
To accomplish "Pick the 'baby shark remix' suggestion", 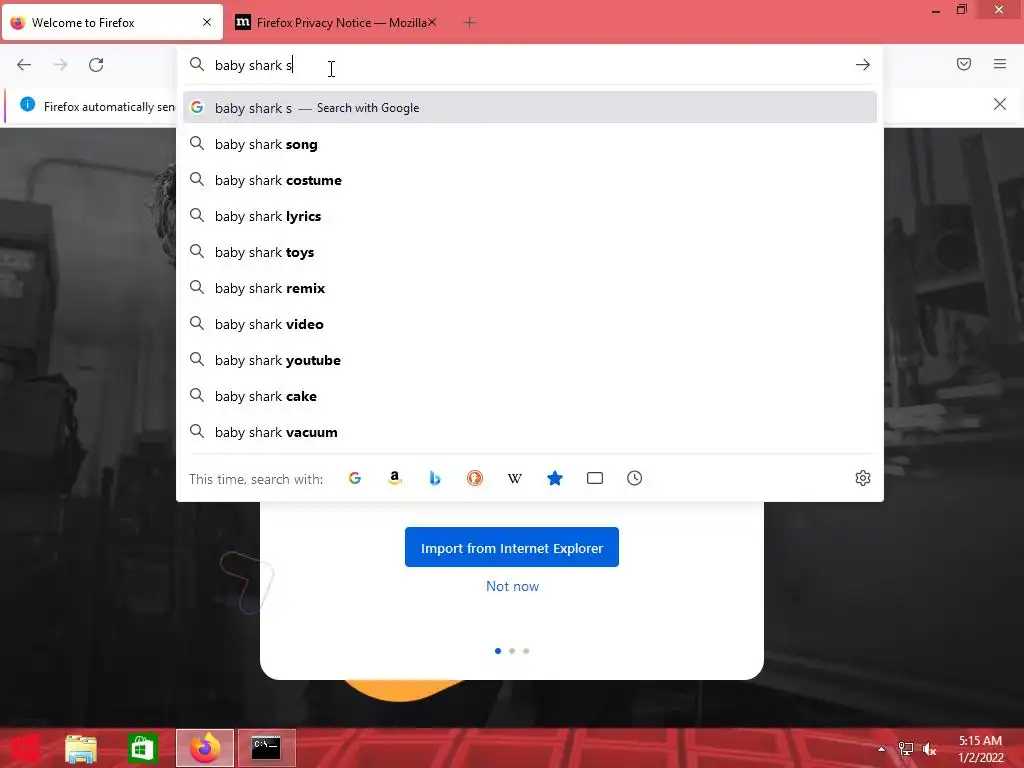I will click(530, 288).
